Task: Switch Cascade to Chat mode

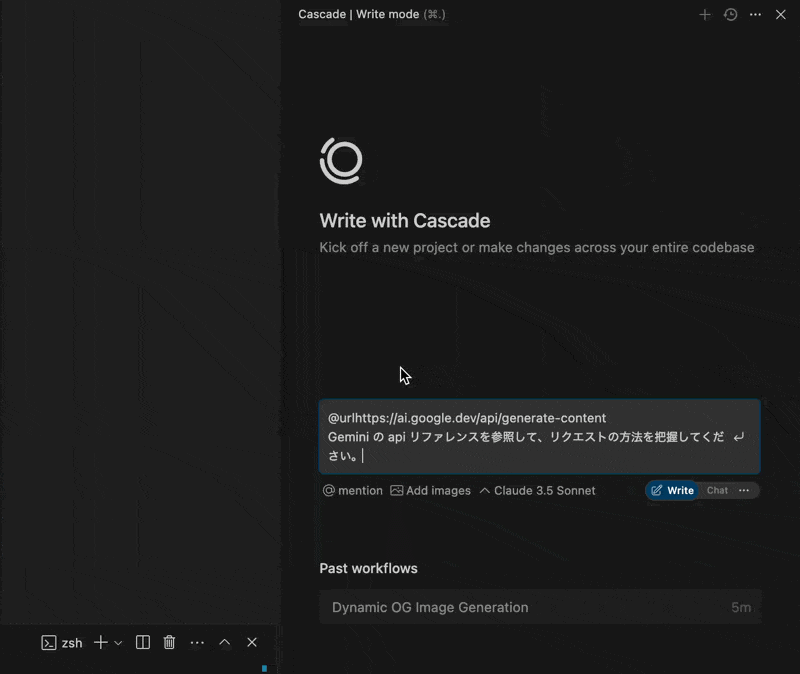Action: coord(717,491)
